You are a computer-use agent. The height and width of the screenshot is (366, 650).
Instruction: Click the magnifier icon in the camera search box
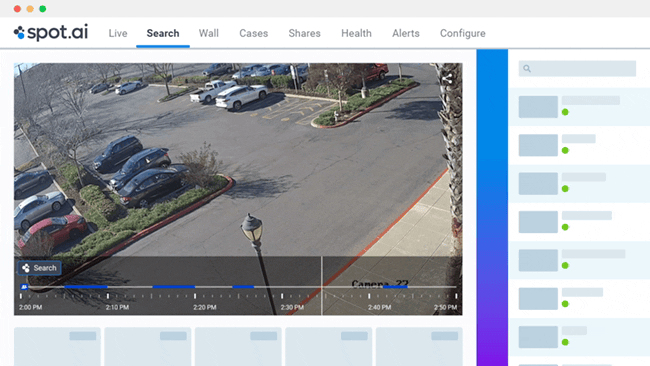point(527,68)
